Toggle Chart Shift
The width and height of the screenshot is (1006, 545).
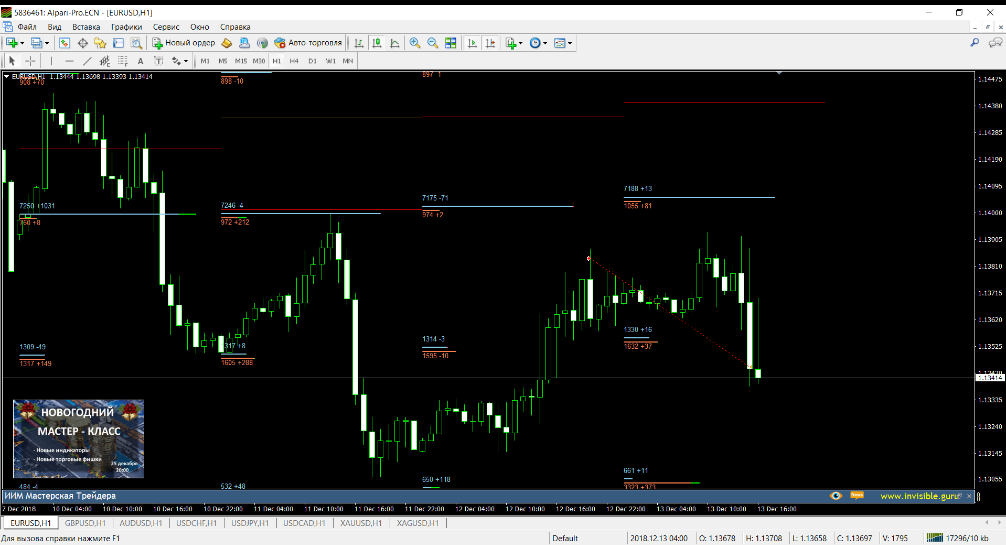490,43
